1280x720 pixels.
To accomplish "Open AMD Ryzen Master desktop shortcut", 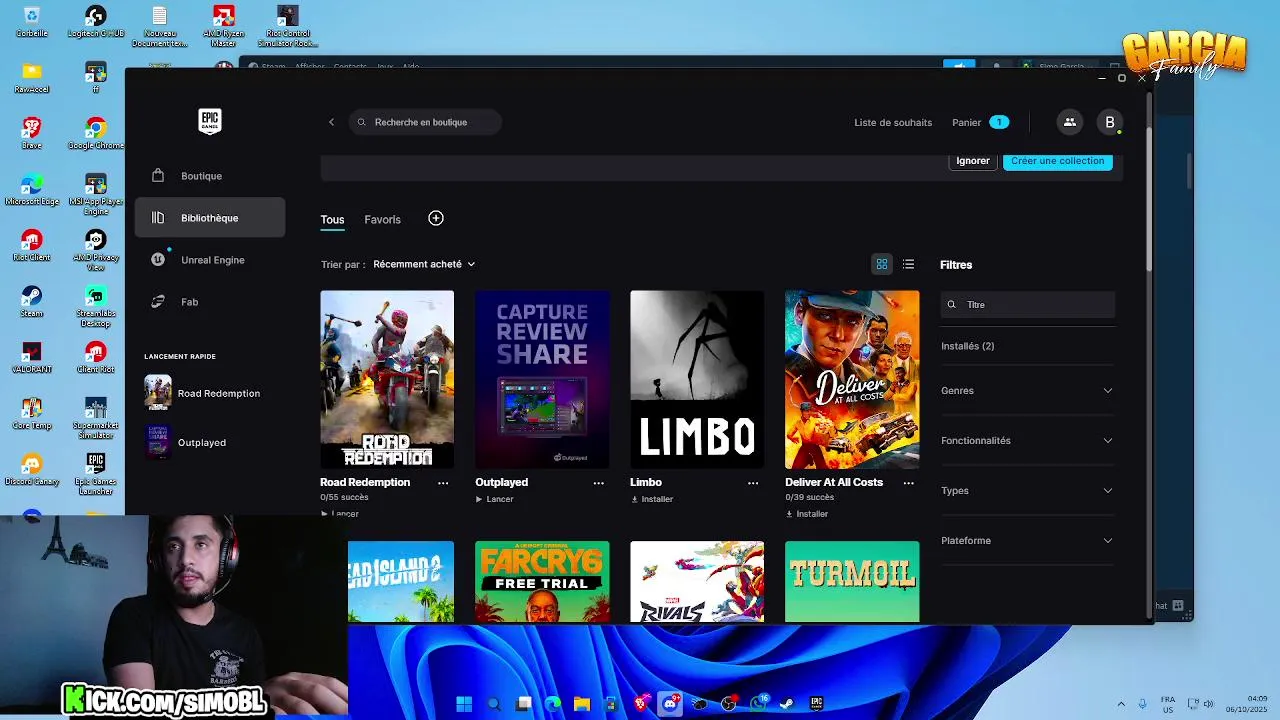I will (x=224, y=26).
